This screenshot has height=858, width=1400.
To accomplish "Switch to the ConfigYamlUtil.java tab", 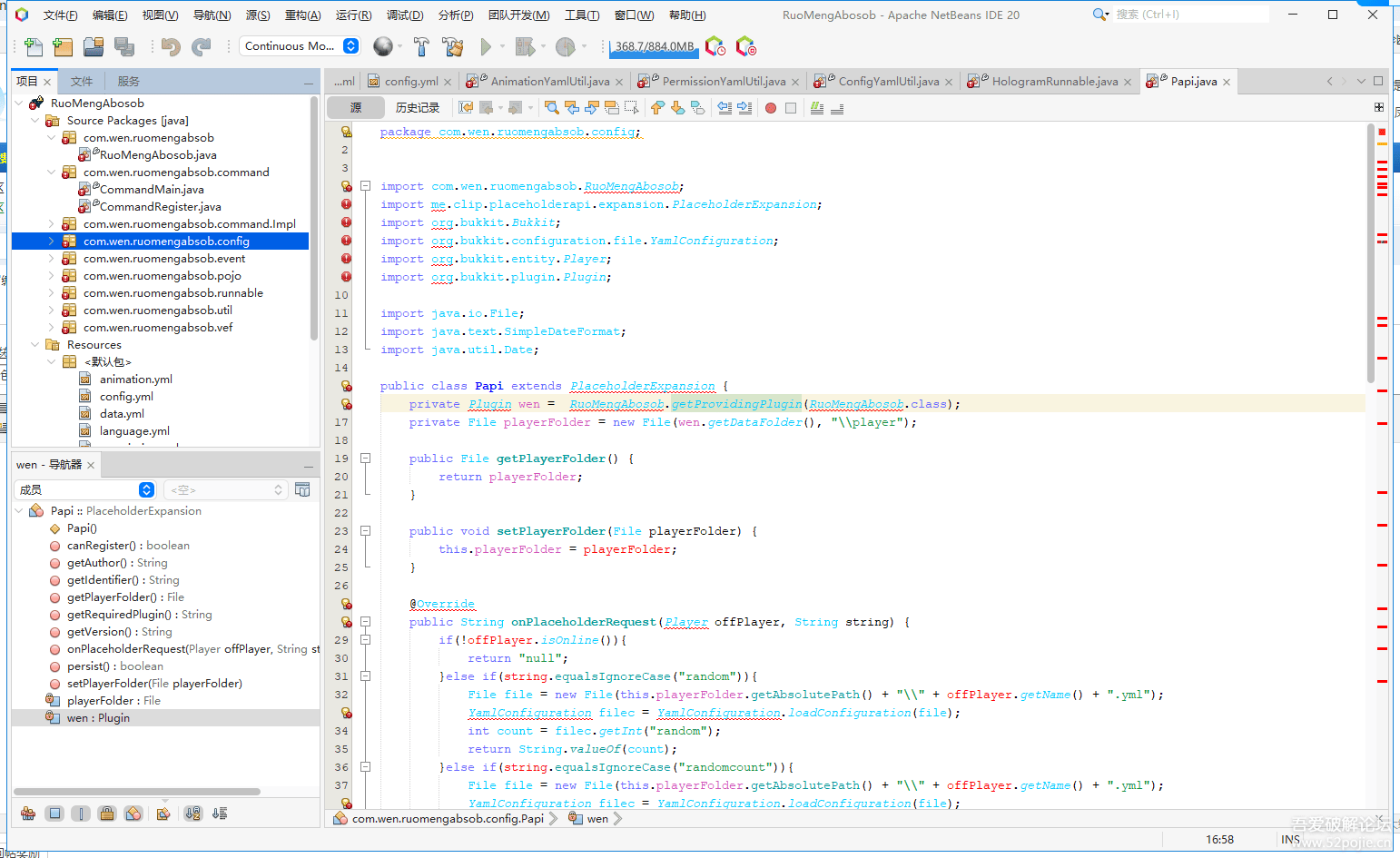I will pyautogui.click(x=888, y=82).
